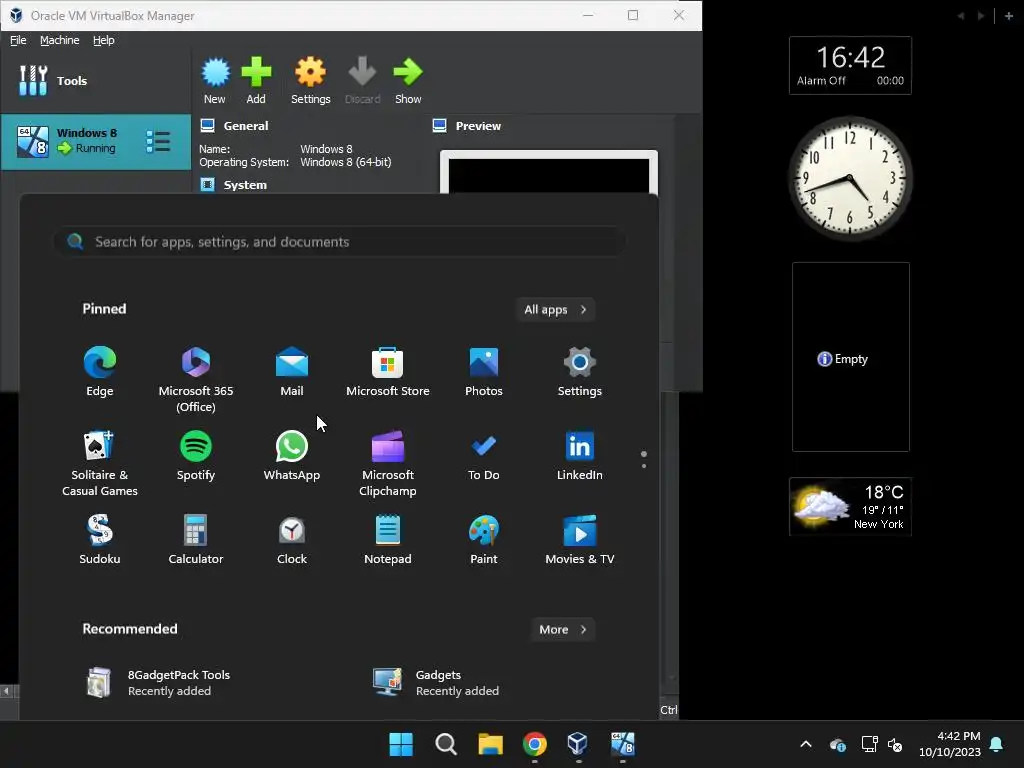
Task: Go to next pinned apps page dot
Action: 644,466
